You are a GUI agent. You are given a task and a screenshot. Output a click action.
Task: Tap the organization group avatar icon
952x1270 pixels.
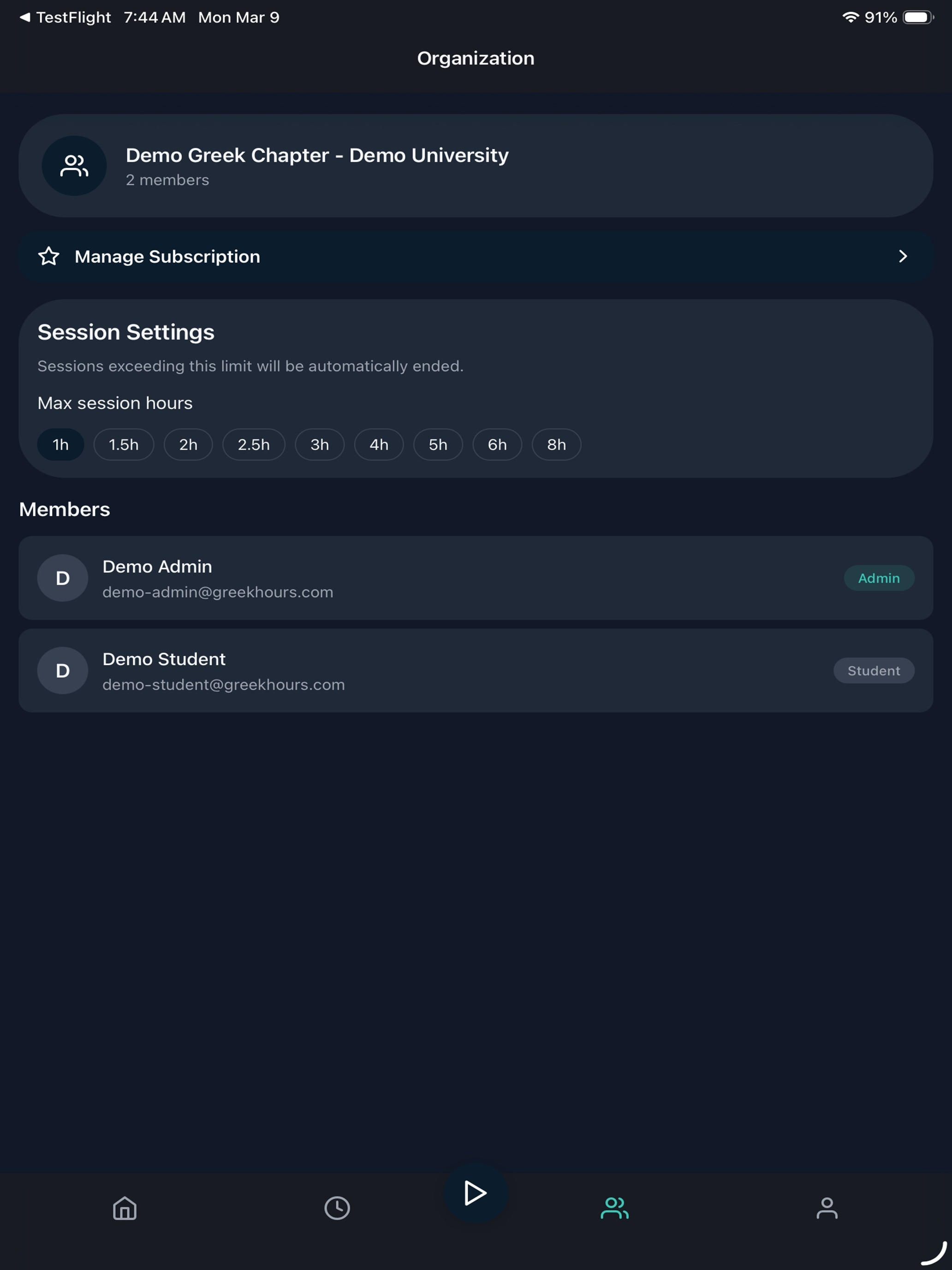point(74,166)
